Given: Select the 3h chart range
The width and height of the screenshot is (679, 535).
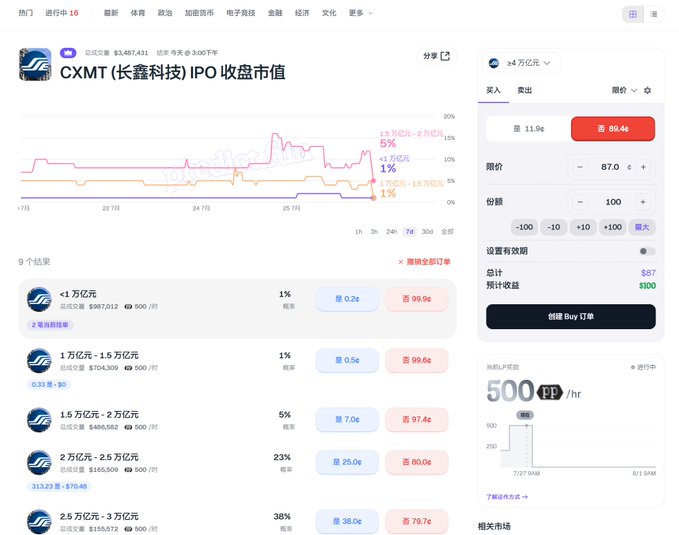Looking at the screenshot, I should [x=374, y=232].
